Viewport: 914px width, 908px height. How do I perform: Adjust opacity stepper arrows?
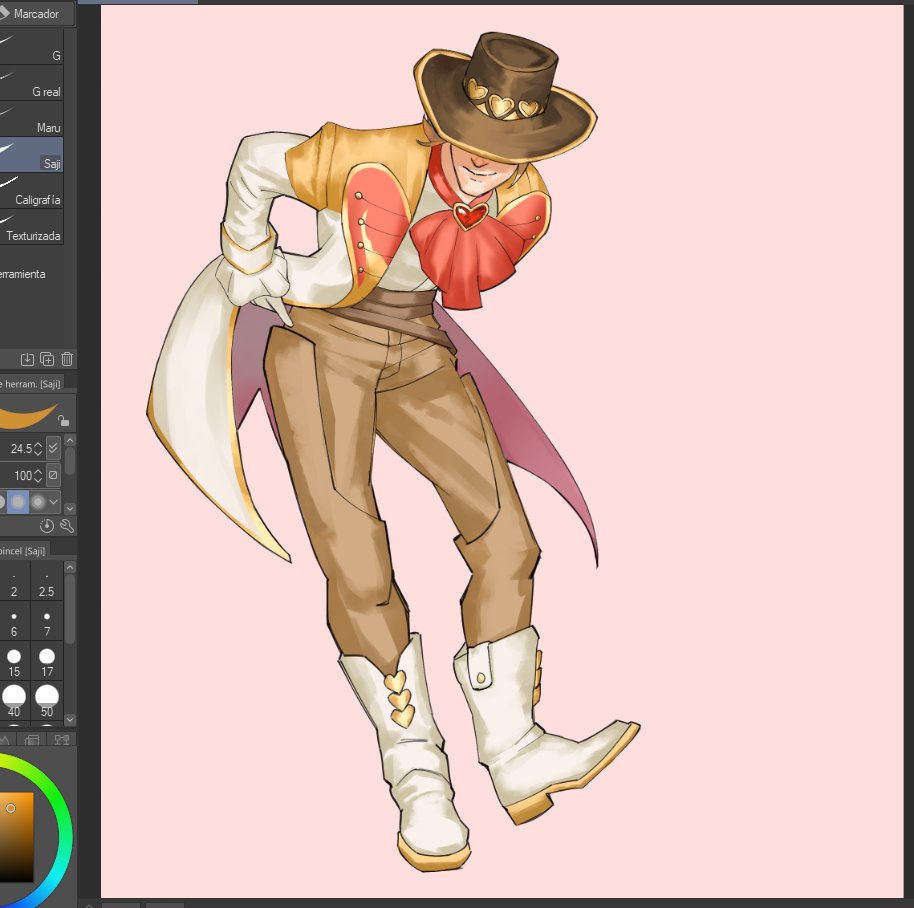(38, 476)
